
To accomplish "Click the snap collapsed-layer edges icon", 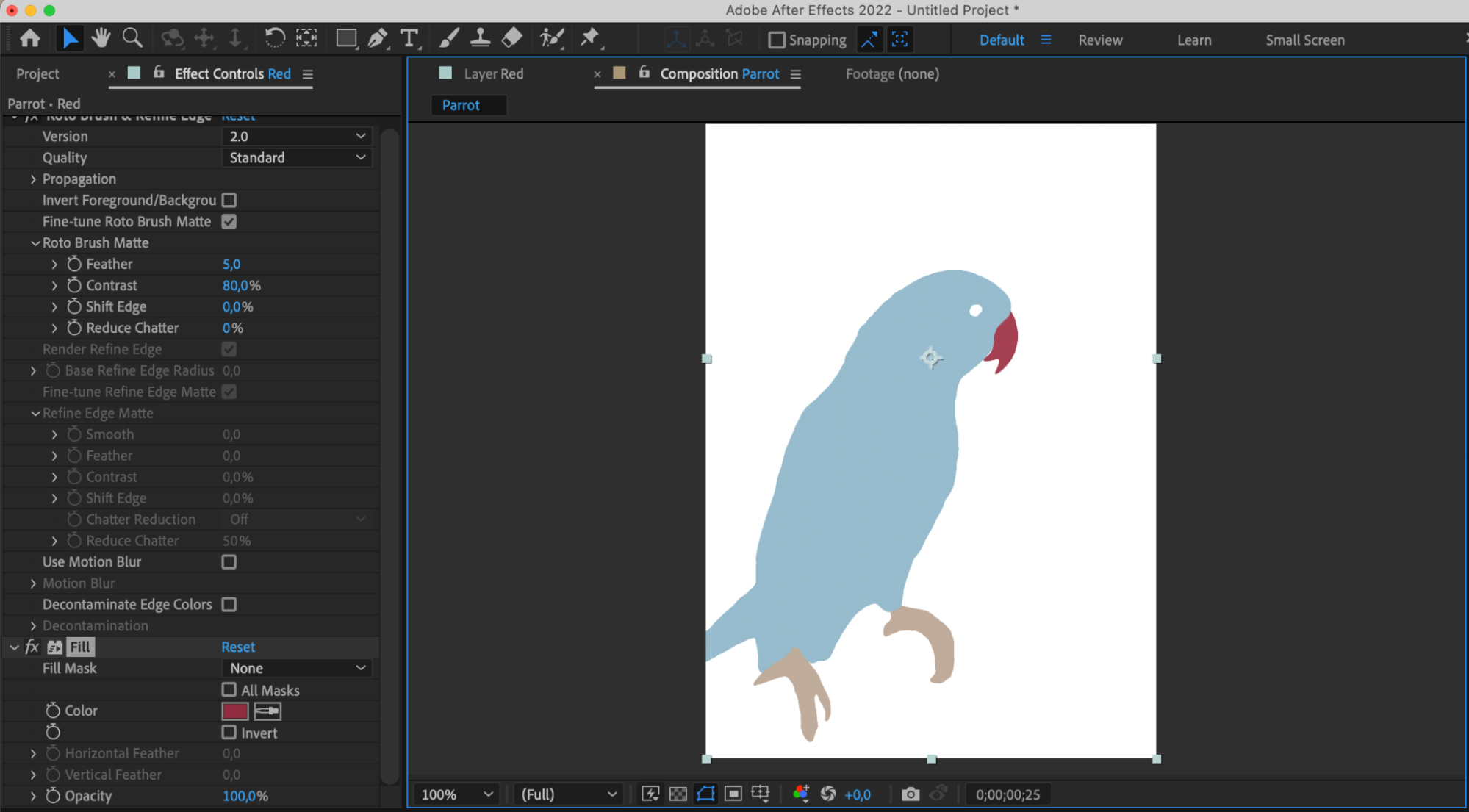I will pyautogui.click(x=869, y=40).
